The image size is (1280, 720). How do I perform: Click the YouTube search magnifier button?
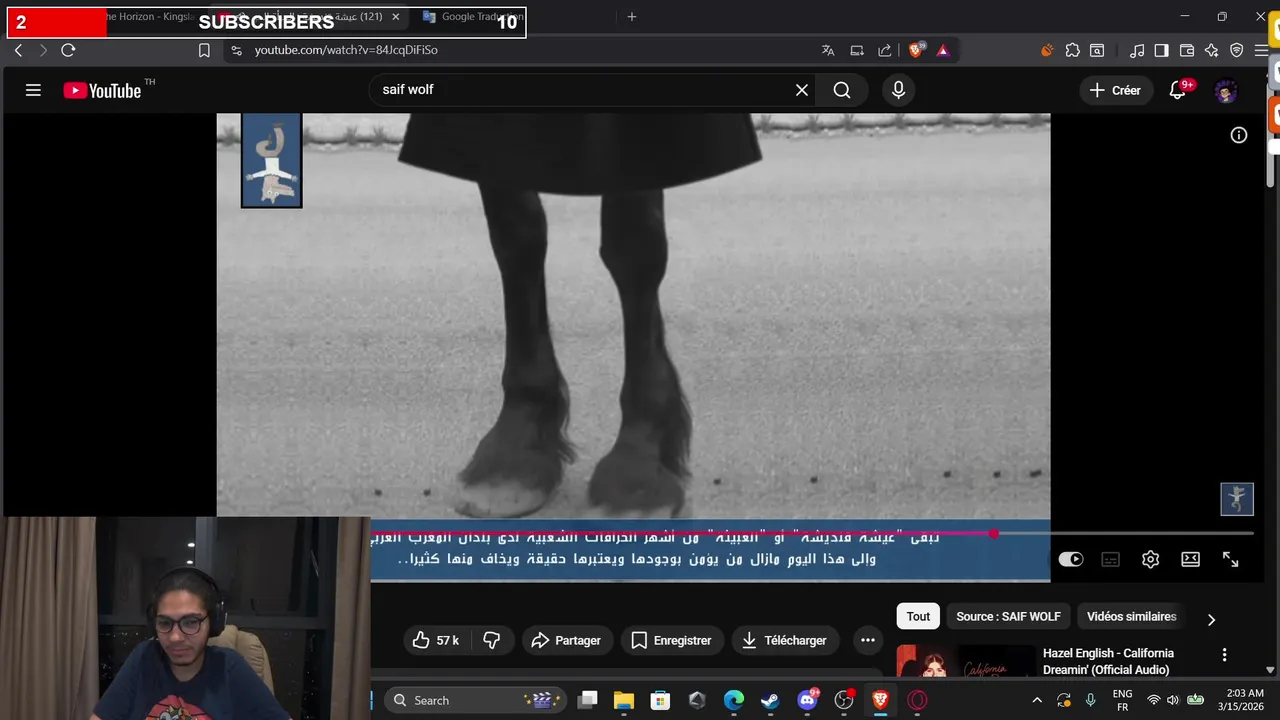pyautogui.click(x=842, y=90)
